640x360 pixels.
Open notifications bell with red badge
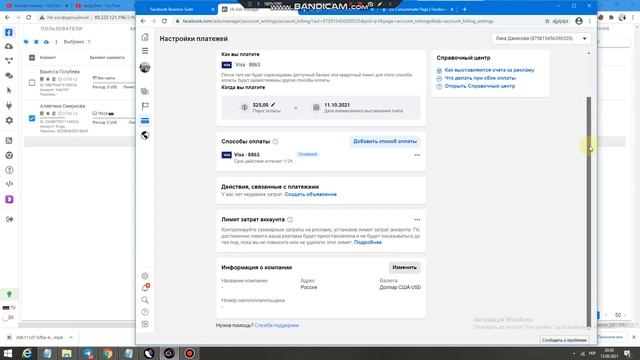pyautogui.click(x=145, y=288)
